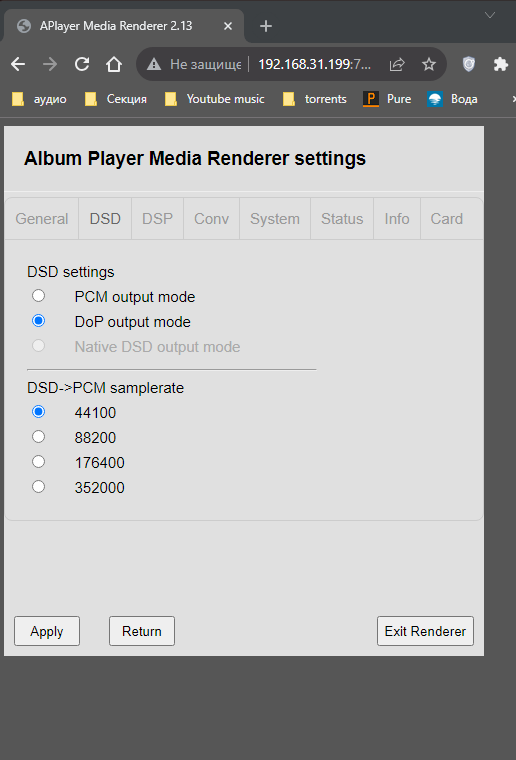Image resolution: width=516 pixels, height=760 pixels.
Task: Choose the 88200 samplerate option
Action: coord(38,437)
